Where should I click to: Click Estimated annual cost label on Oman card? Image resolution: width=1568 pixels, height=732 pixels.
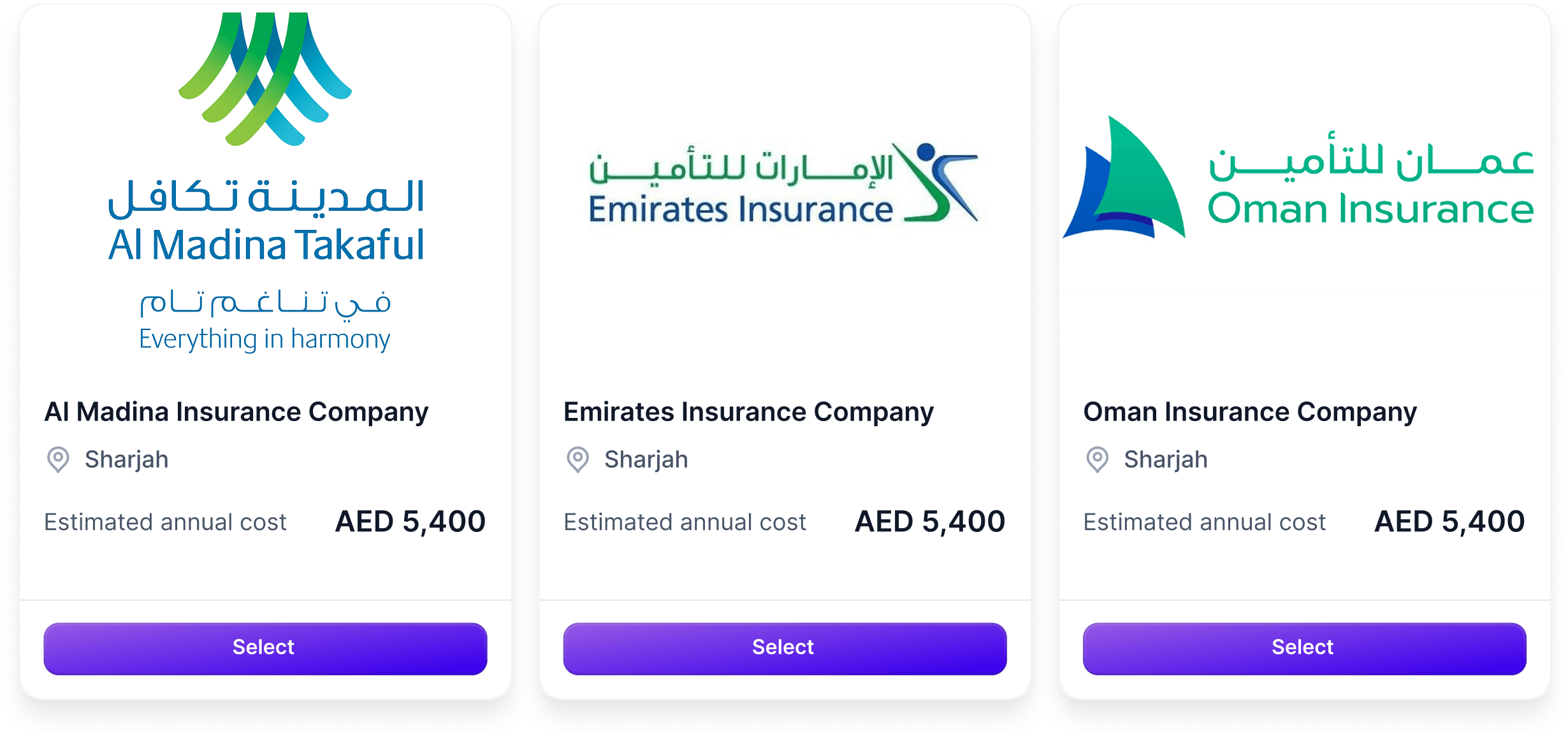[x=1204, y=522]
